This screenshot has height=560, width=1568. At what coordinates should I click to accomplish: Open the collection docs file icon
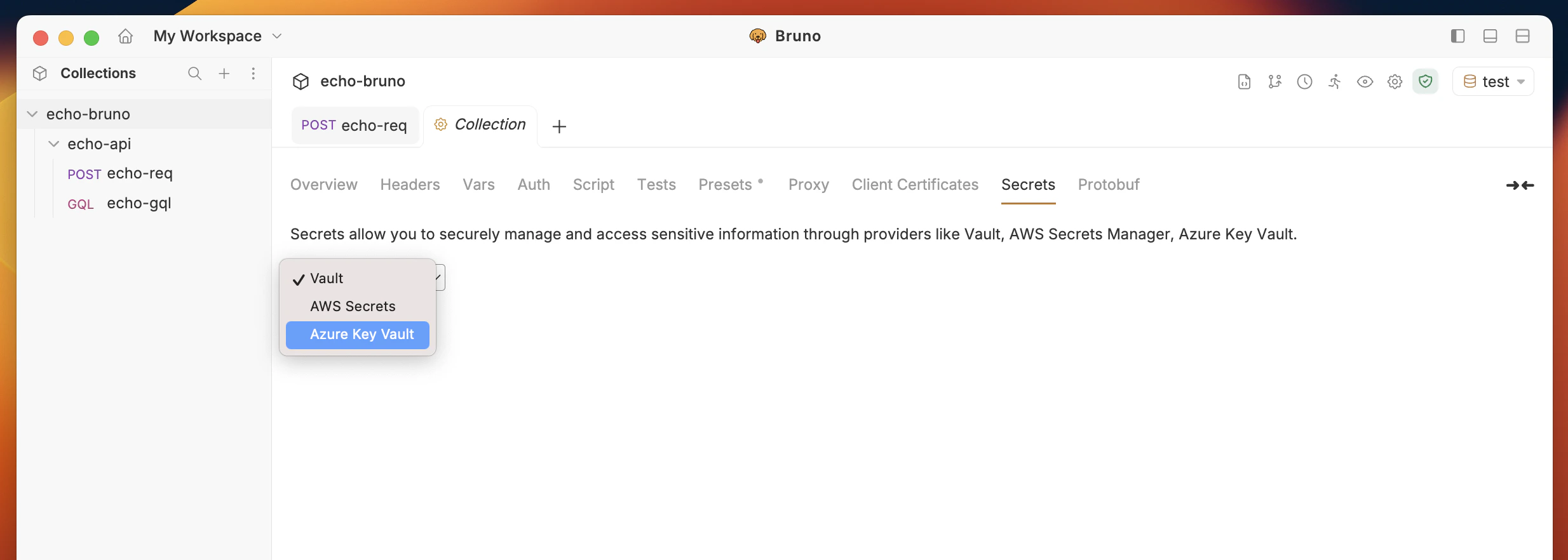click(1245, 81)
